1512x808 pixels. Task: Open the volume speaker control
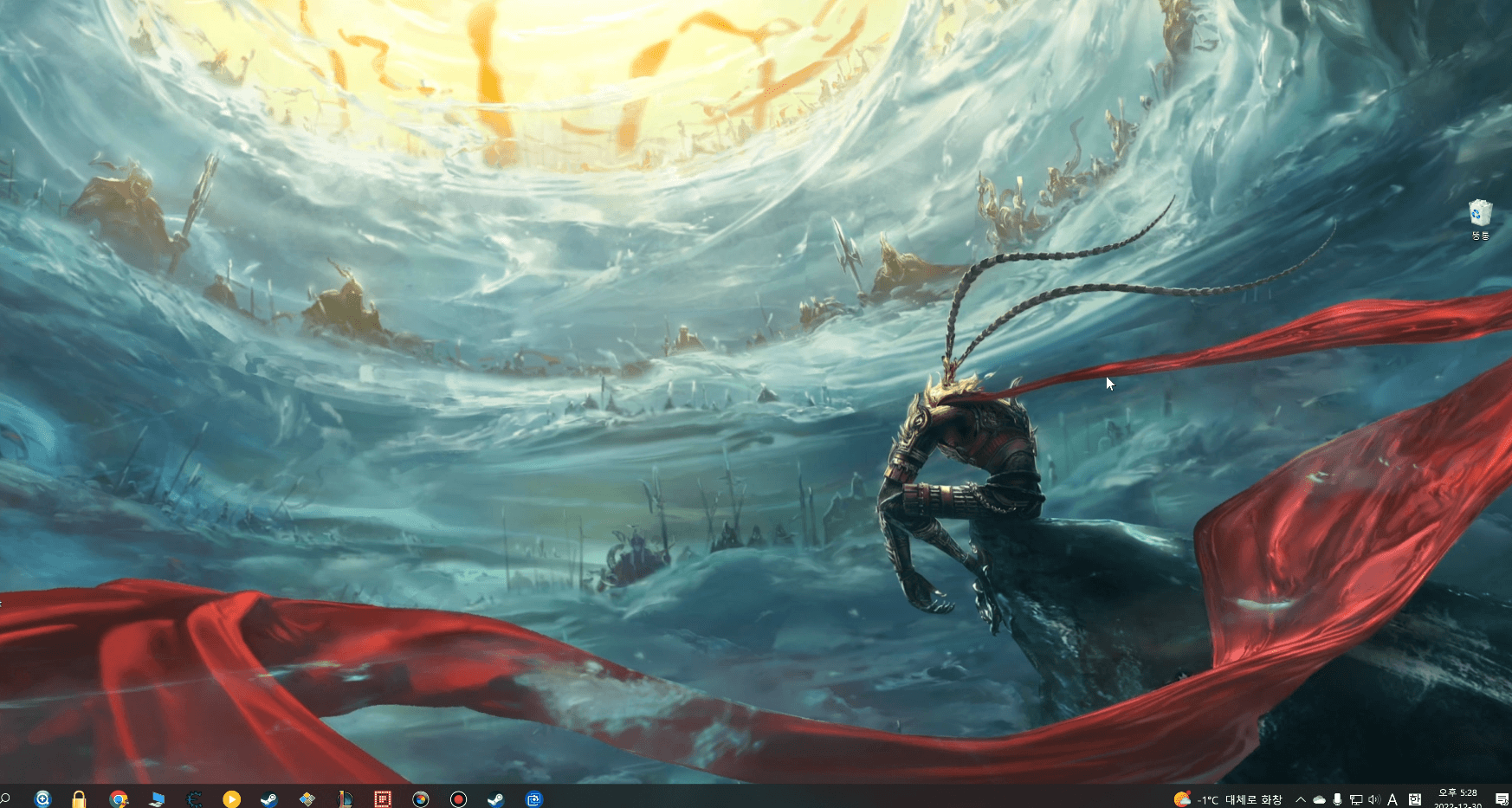[x=1374, y=799]
